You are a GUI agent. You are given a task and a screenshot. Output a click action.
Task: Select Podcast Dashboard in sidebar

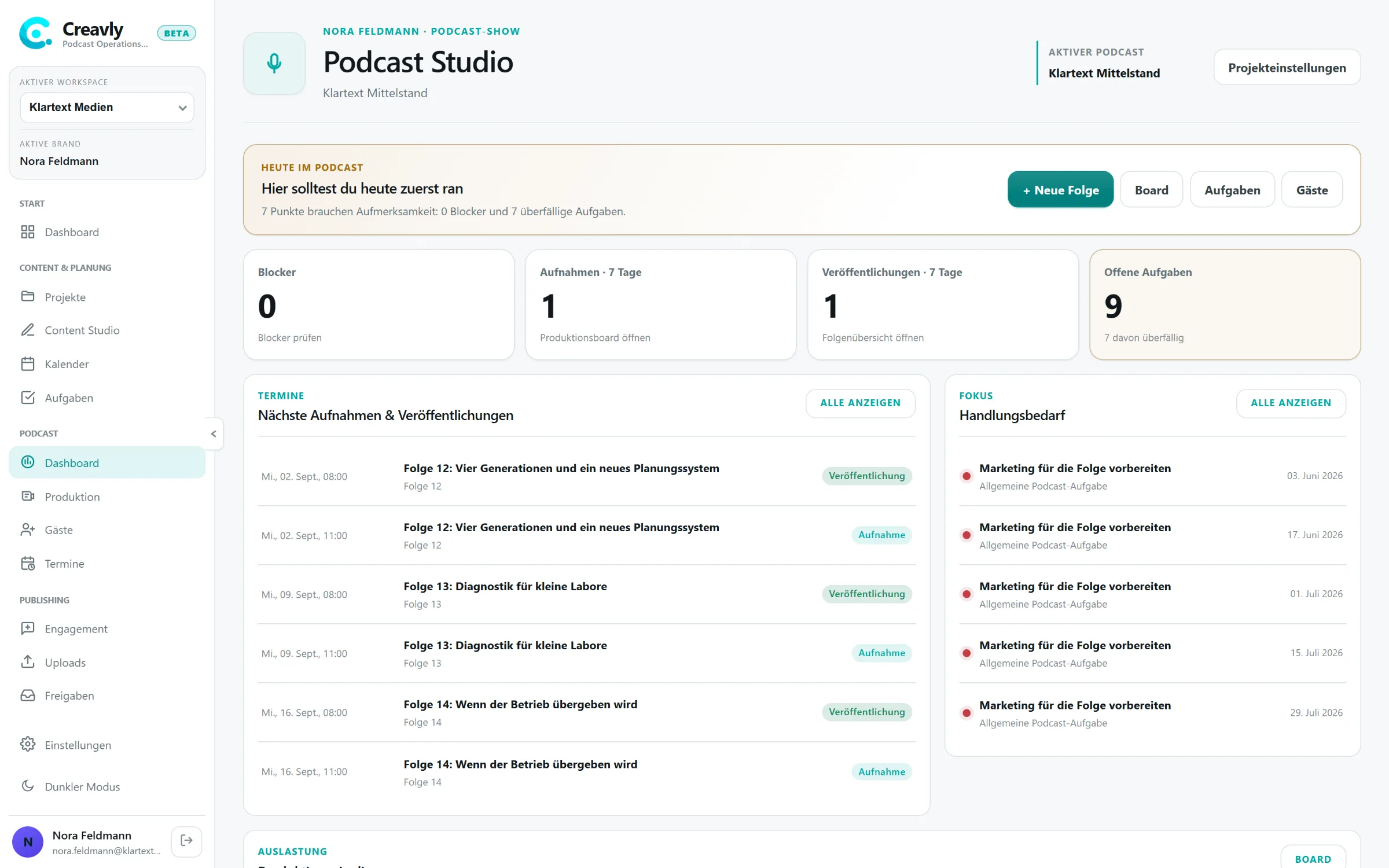click(x=107, y=462)
